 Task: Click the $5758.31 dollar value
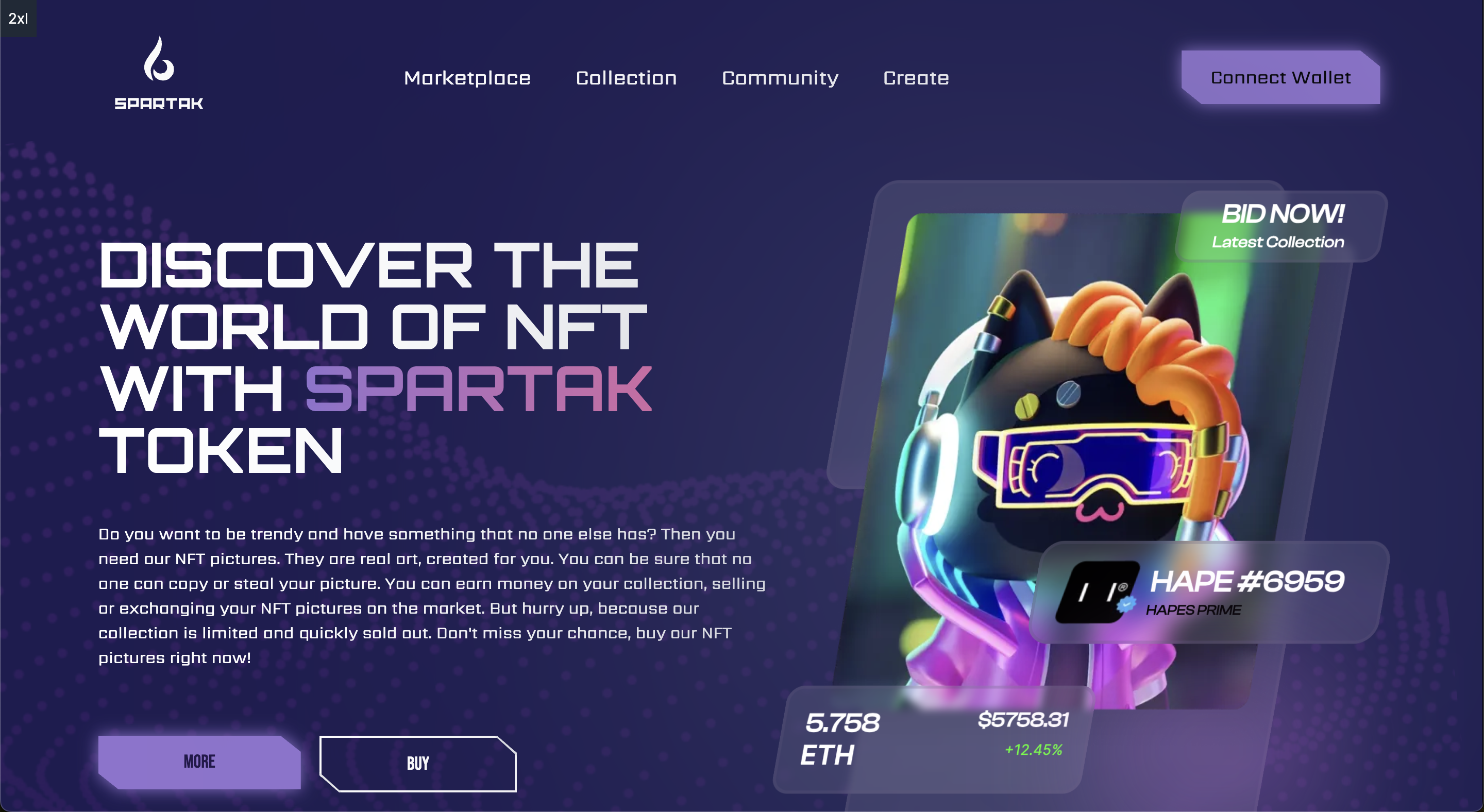pyautogui.click(x=1023, y=720)
